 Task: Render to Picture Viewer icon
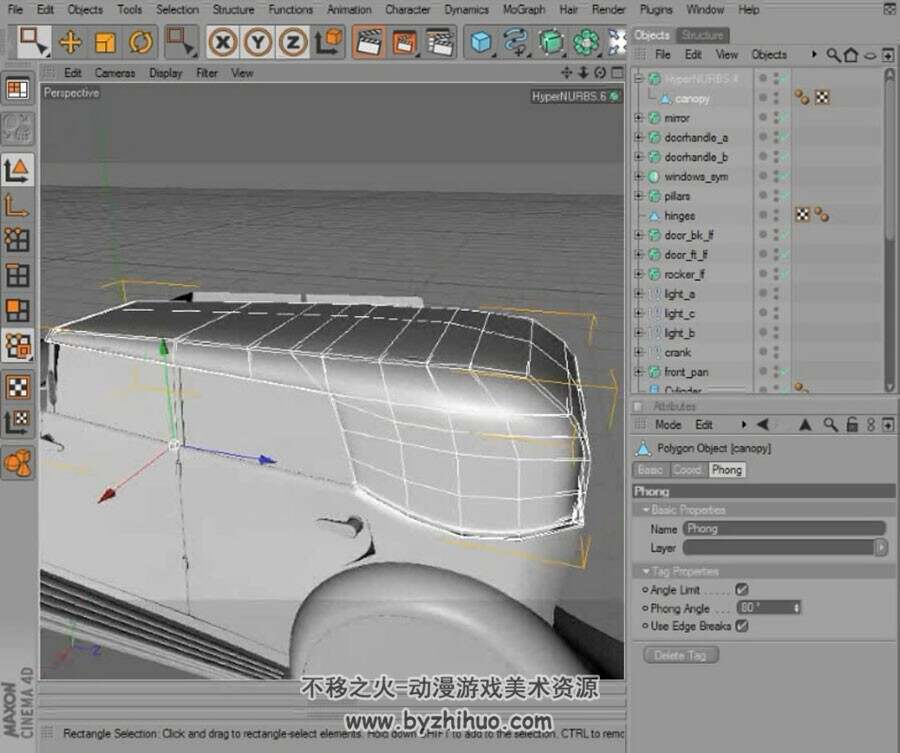(x=405, y=42)
